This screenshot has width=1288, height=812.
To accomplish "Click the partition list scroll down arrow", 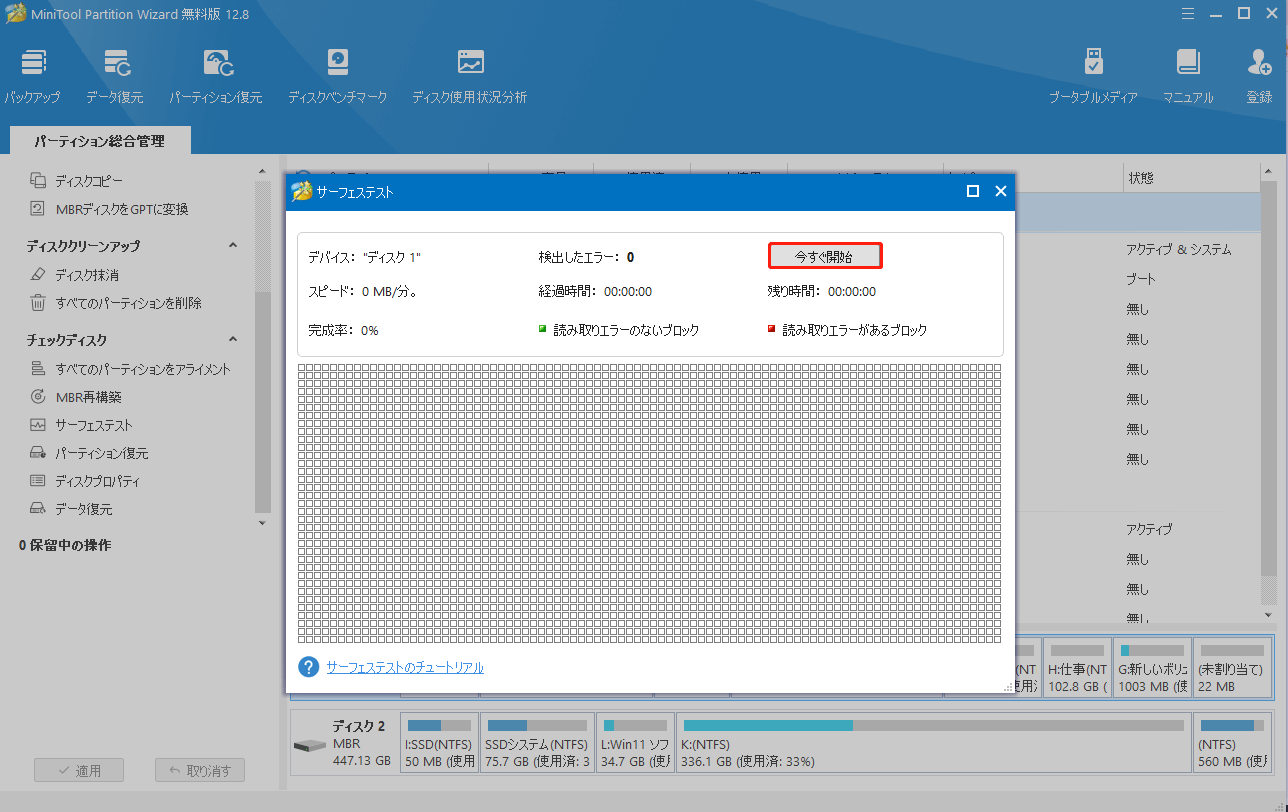I will [x=1268, y=615].
